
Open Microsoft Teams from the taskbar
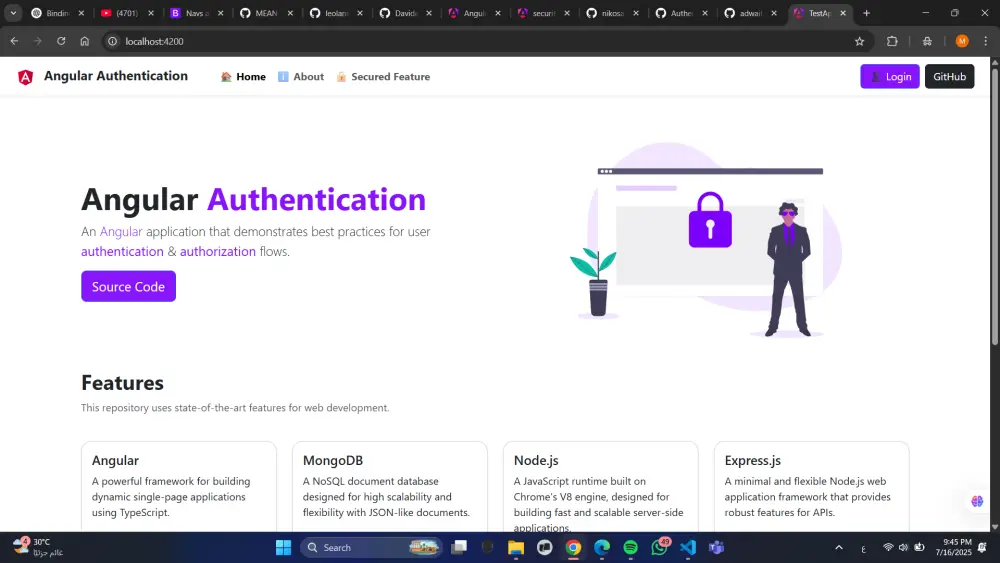point(717,547)
